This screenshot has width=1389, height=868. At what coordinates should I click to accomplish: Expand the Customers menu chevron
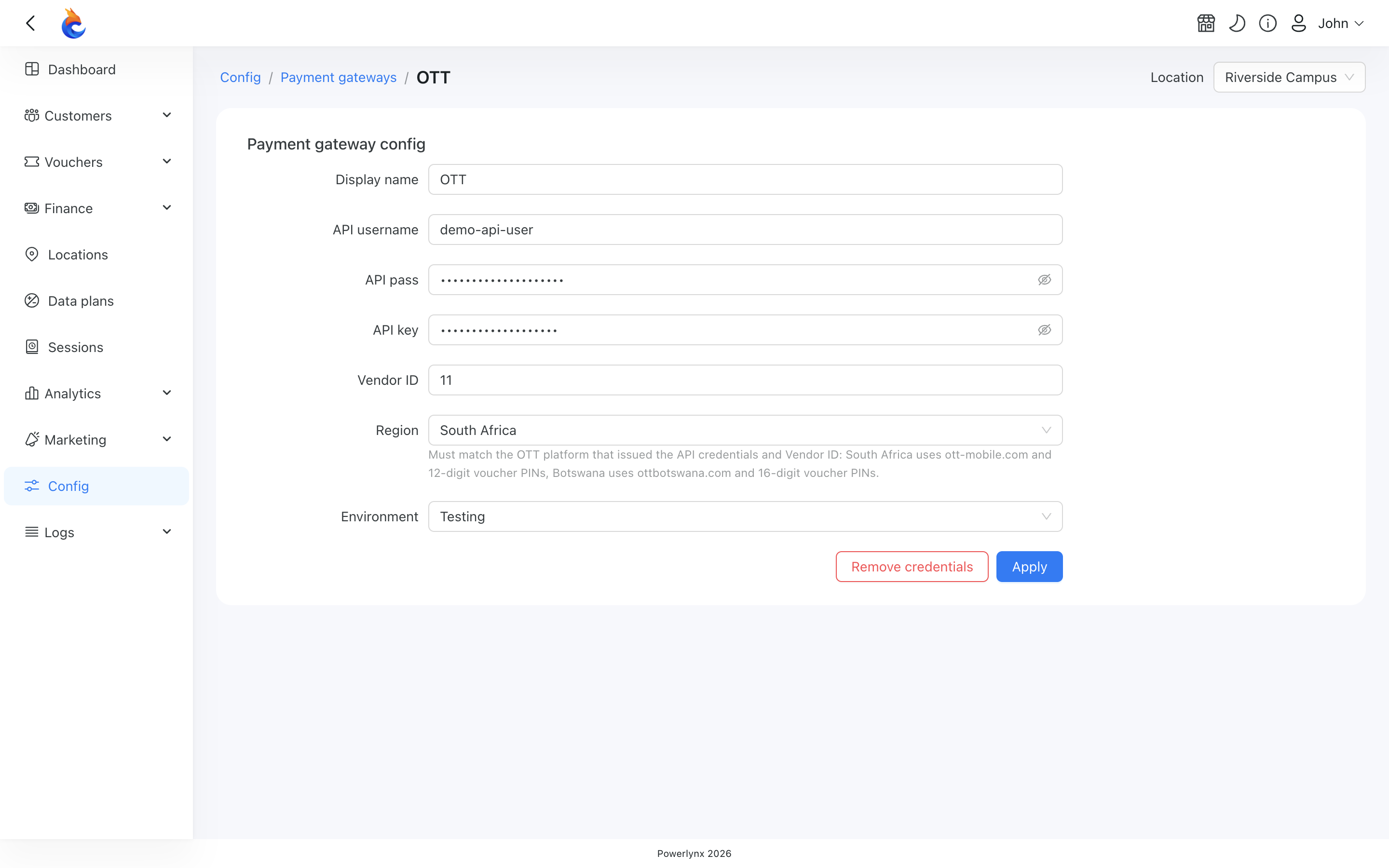tap(167, 115)
